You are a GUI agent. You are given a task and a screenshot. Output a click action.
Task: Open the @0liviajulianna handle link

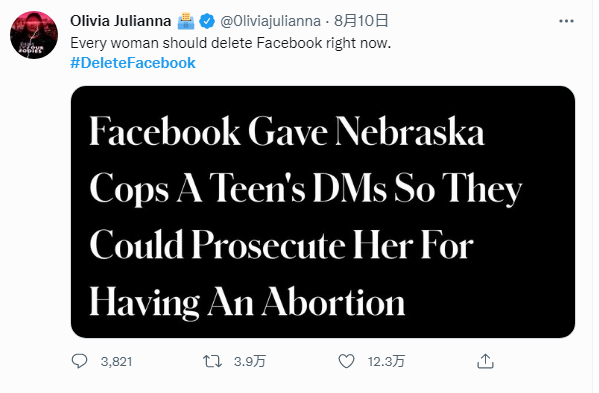tap(270, 21)
